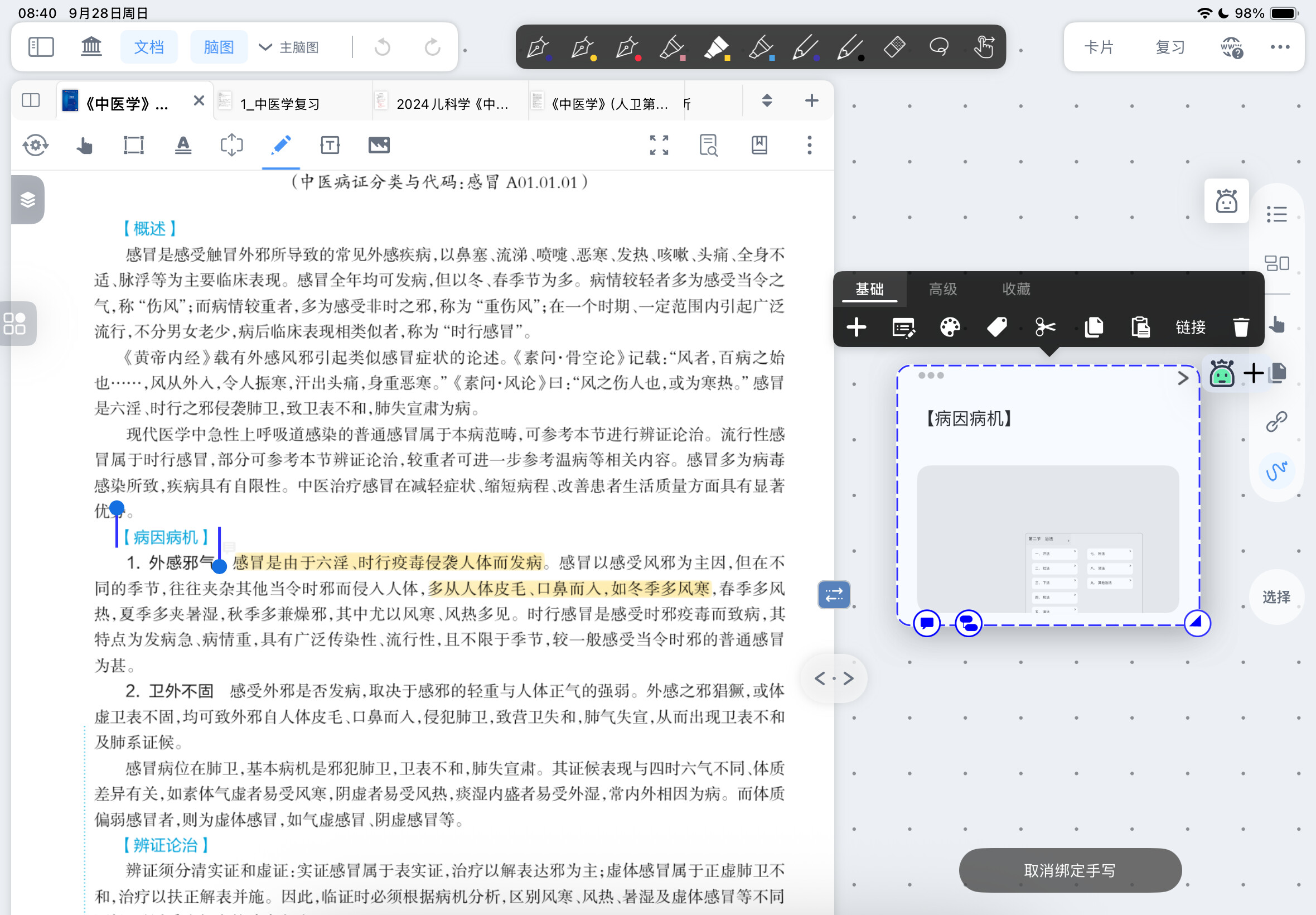Expand the 主脑图 dropdown
The image size is (1316, 915).
289,47
